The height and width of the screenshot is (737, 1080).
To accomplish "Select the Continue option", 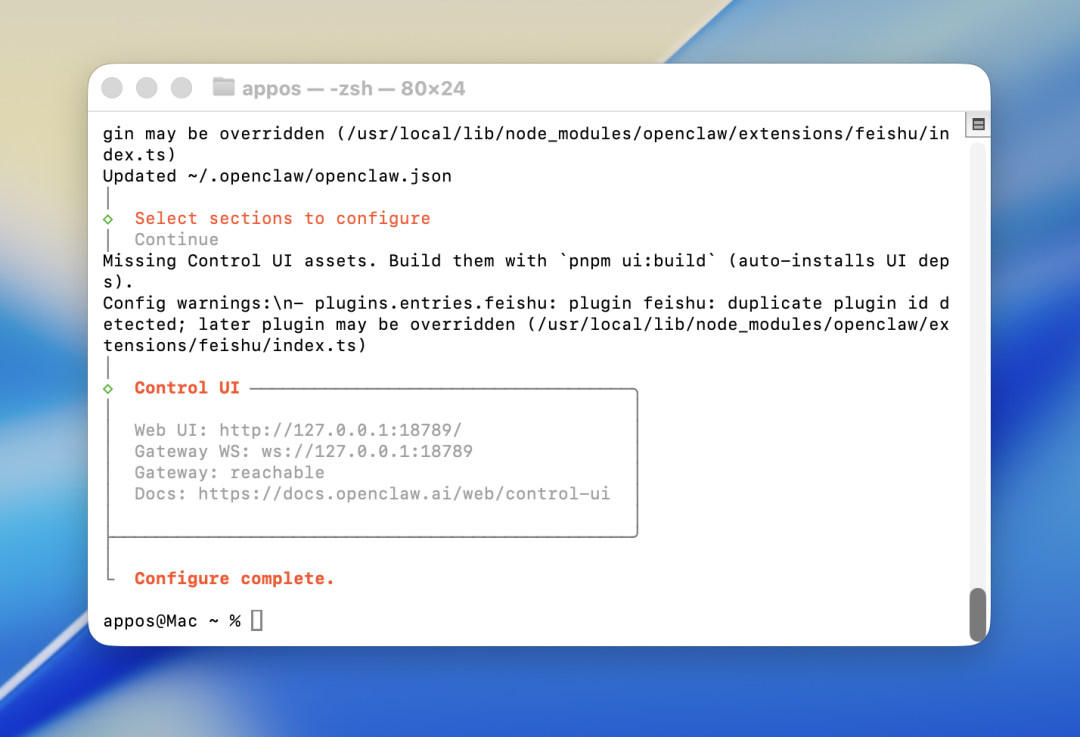I will coord(176,240).
